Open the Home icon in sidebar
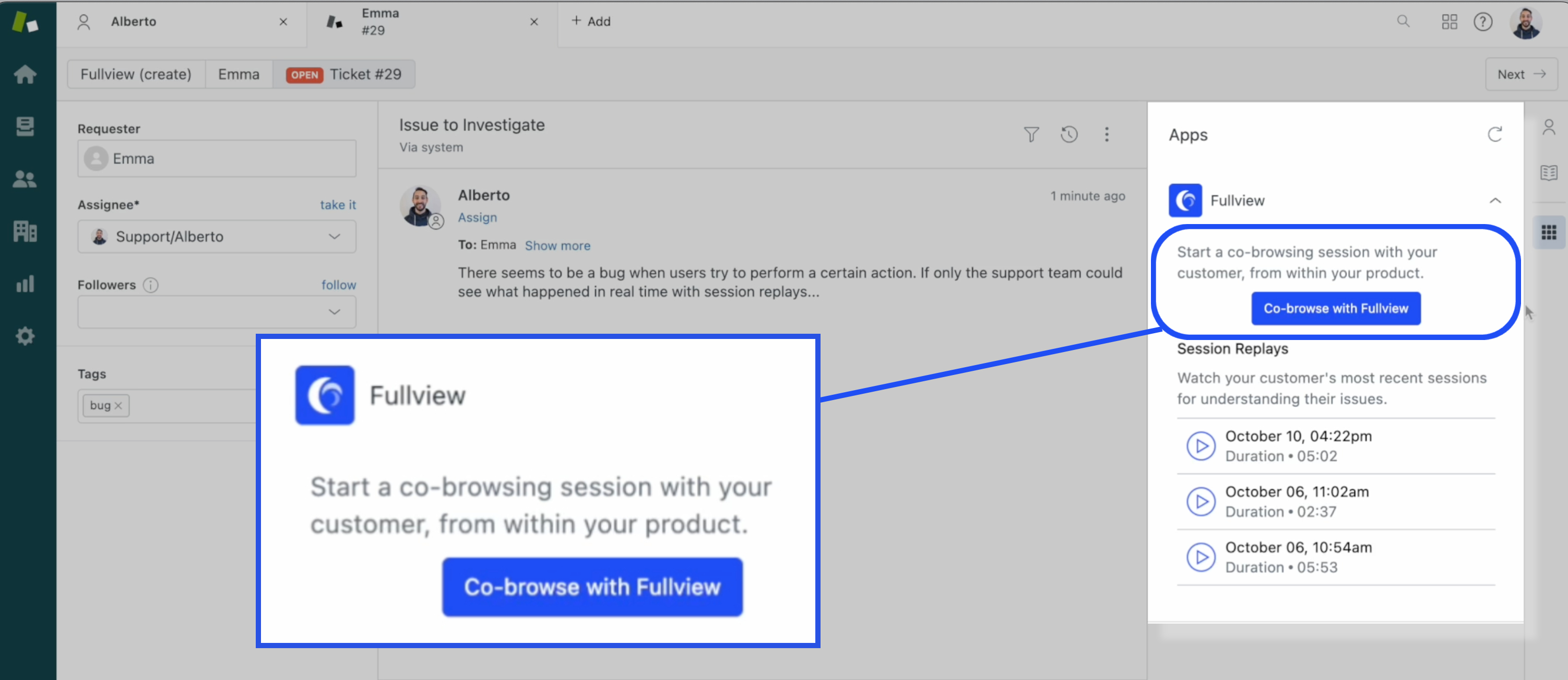The width and height of the screenshot is (1568, 680). 25,74
